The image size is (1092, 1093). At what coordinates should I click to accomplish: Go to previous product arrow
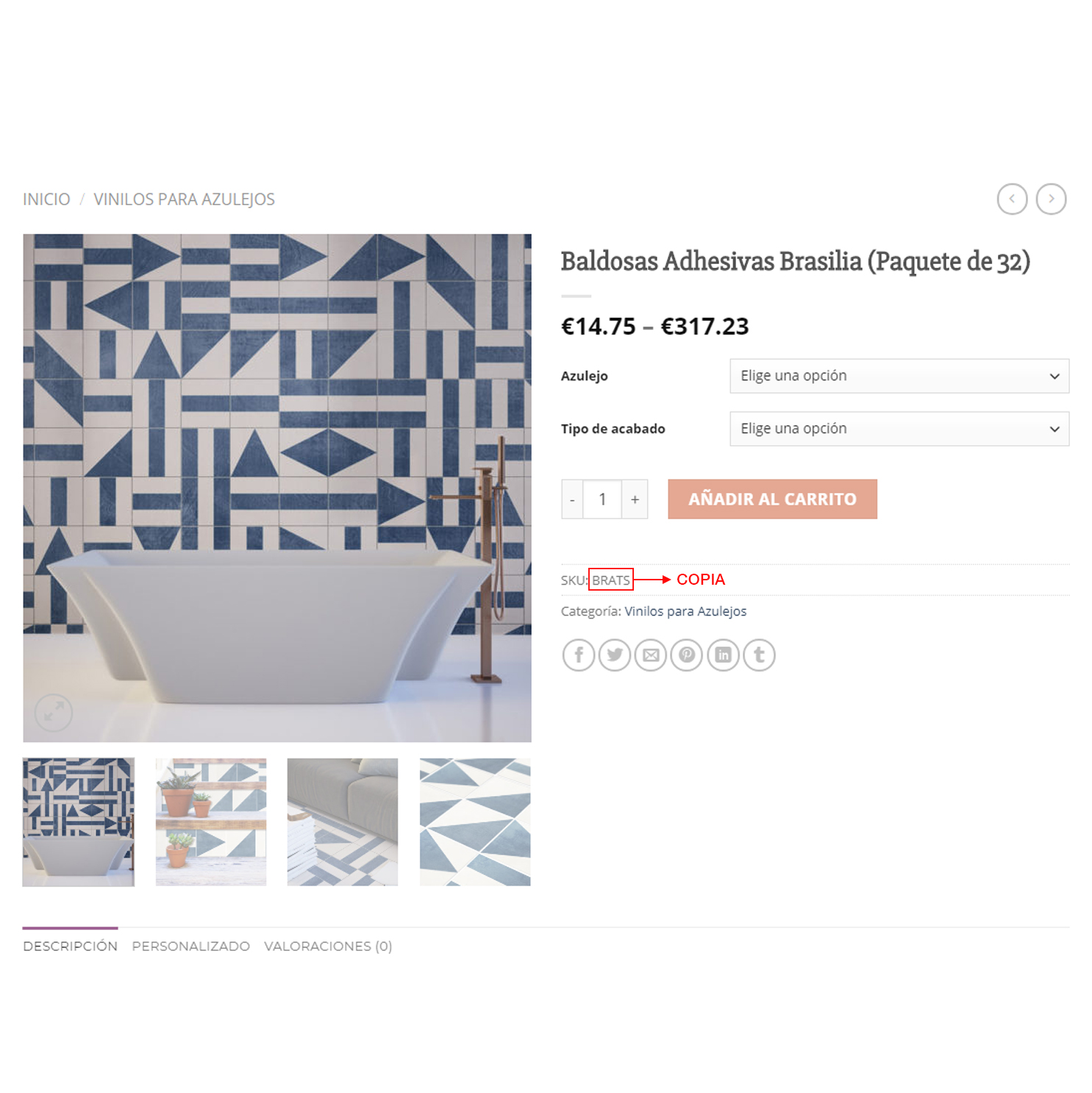tap(1012, 199)
